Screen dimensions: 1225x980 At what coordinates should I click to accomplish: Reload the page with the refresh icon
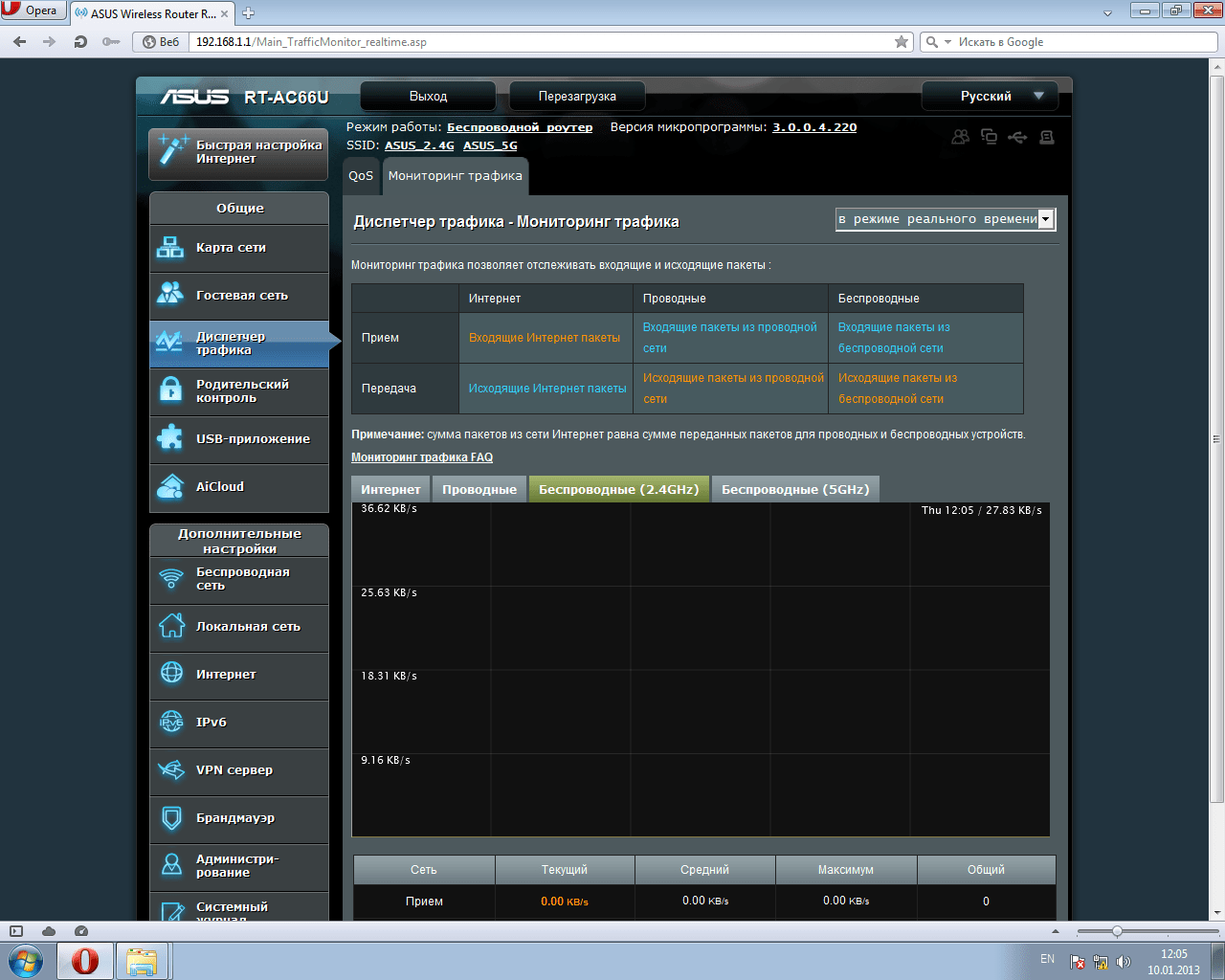(80, 41)
